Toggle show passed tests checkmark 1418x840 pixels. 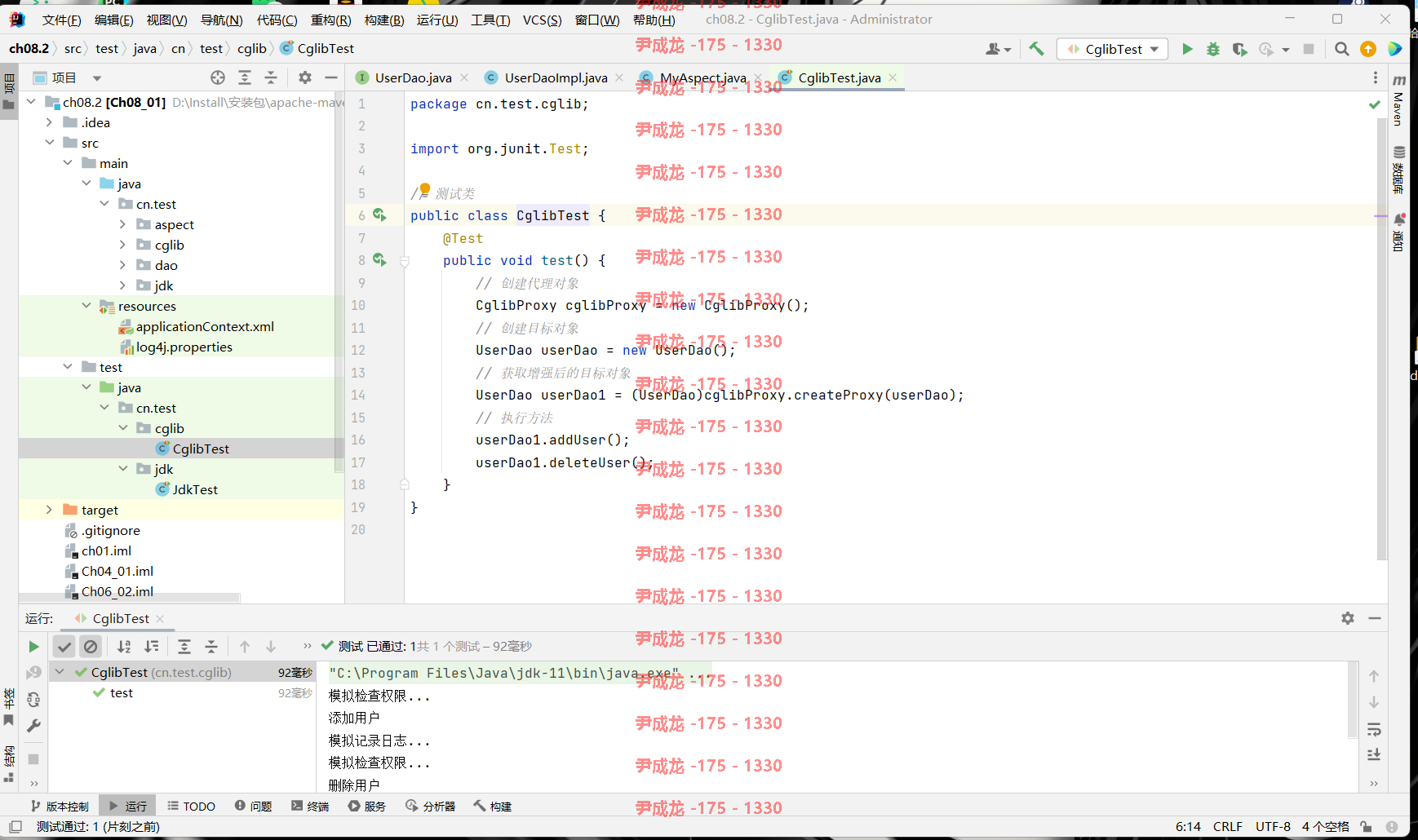pyautogui.click(x=64, y=647)
